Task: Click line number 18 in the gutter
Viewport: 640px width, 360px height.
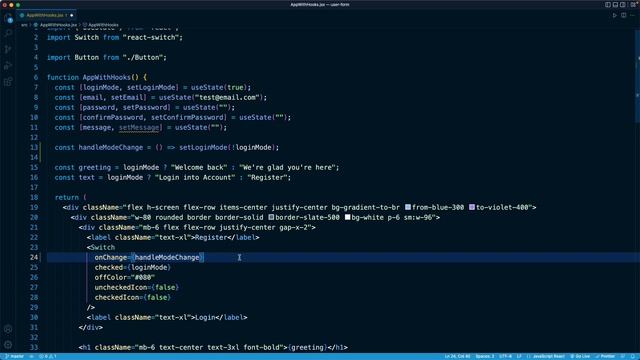Action: pos(33,197)
